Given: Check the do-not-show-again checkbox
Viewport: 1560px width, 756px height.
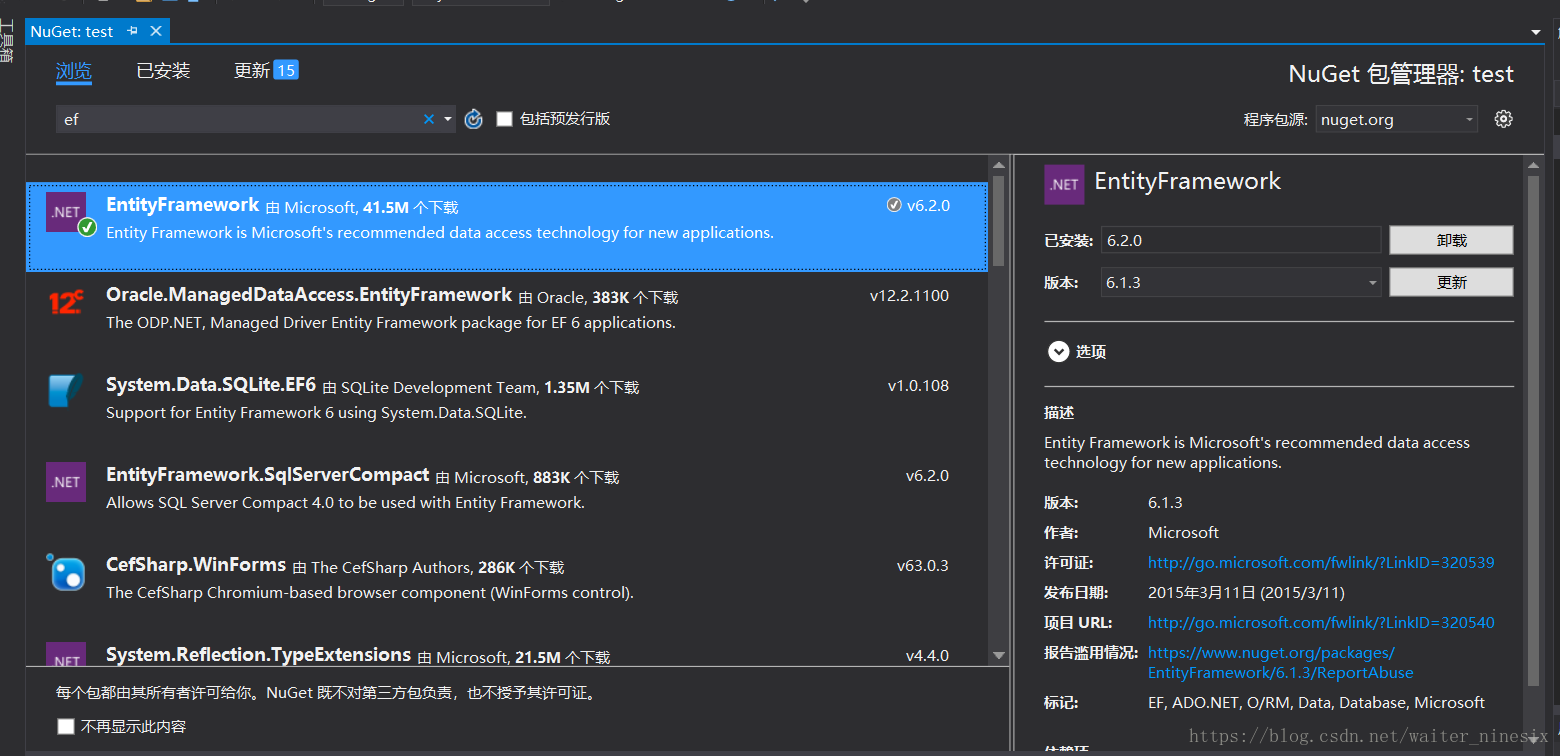Looking at the screenshot, I should 66,726.
